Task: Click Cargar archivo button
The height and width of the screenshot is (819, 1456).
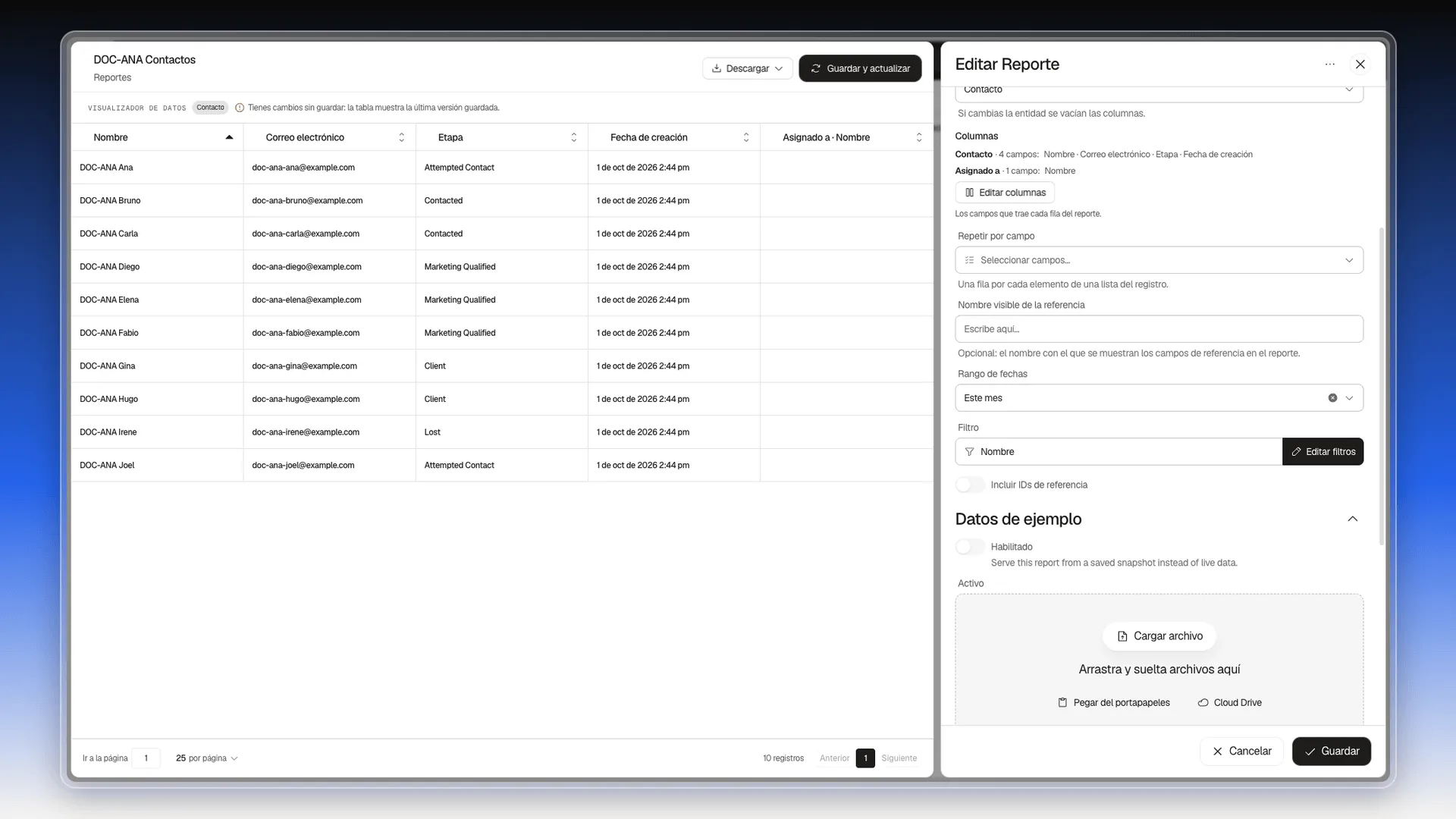Action: (x=1159, y=636)
